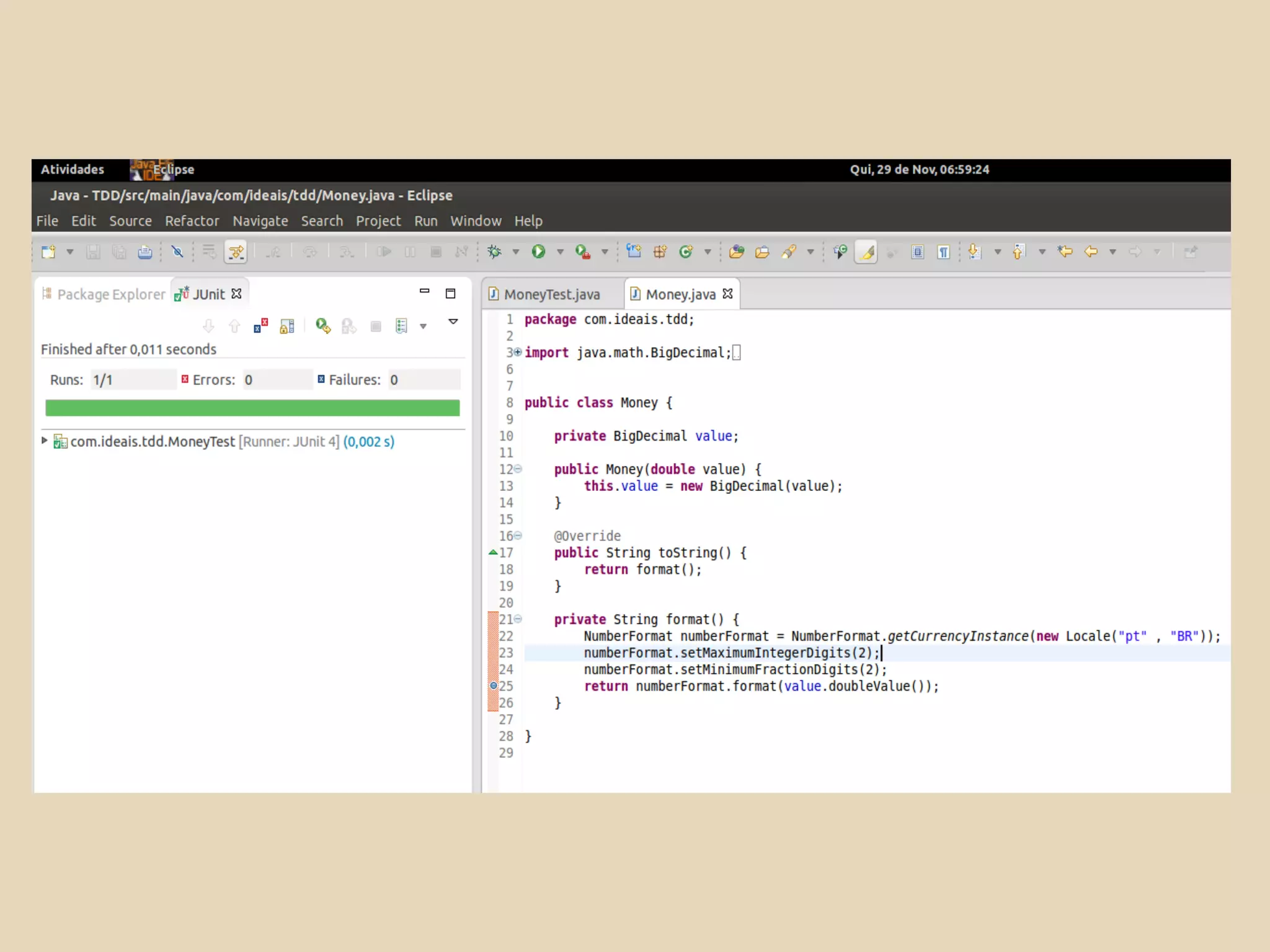This screenshot has height=952, width=1270.
Task: Click the green JUnit progress bar
Action: pos(252,408)
